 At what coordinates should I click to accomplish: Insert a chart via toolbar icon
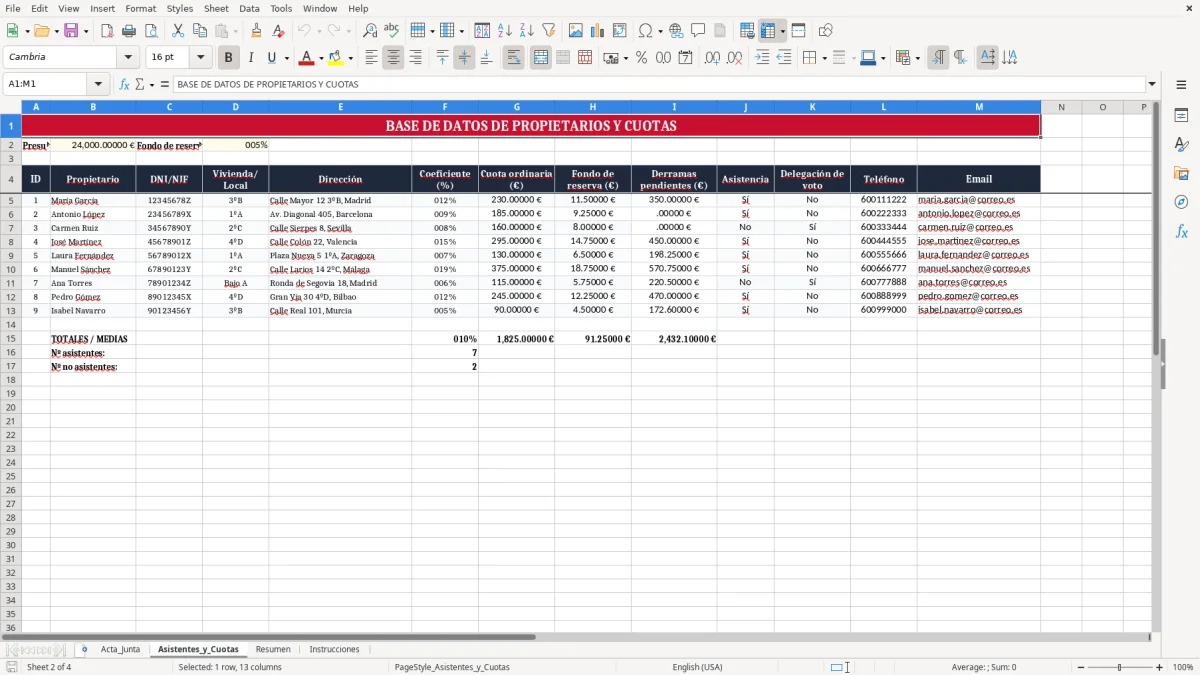598,31
